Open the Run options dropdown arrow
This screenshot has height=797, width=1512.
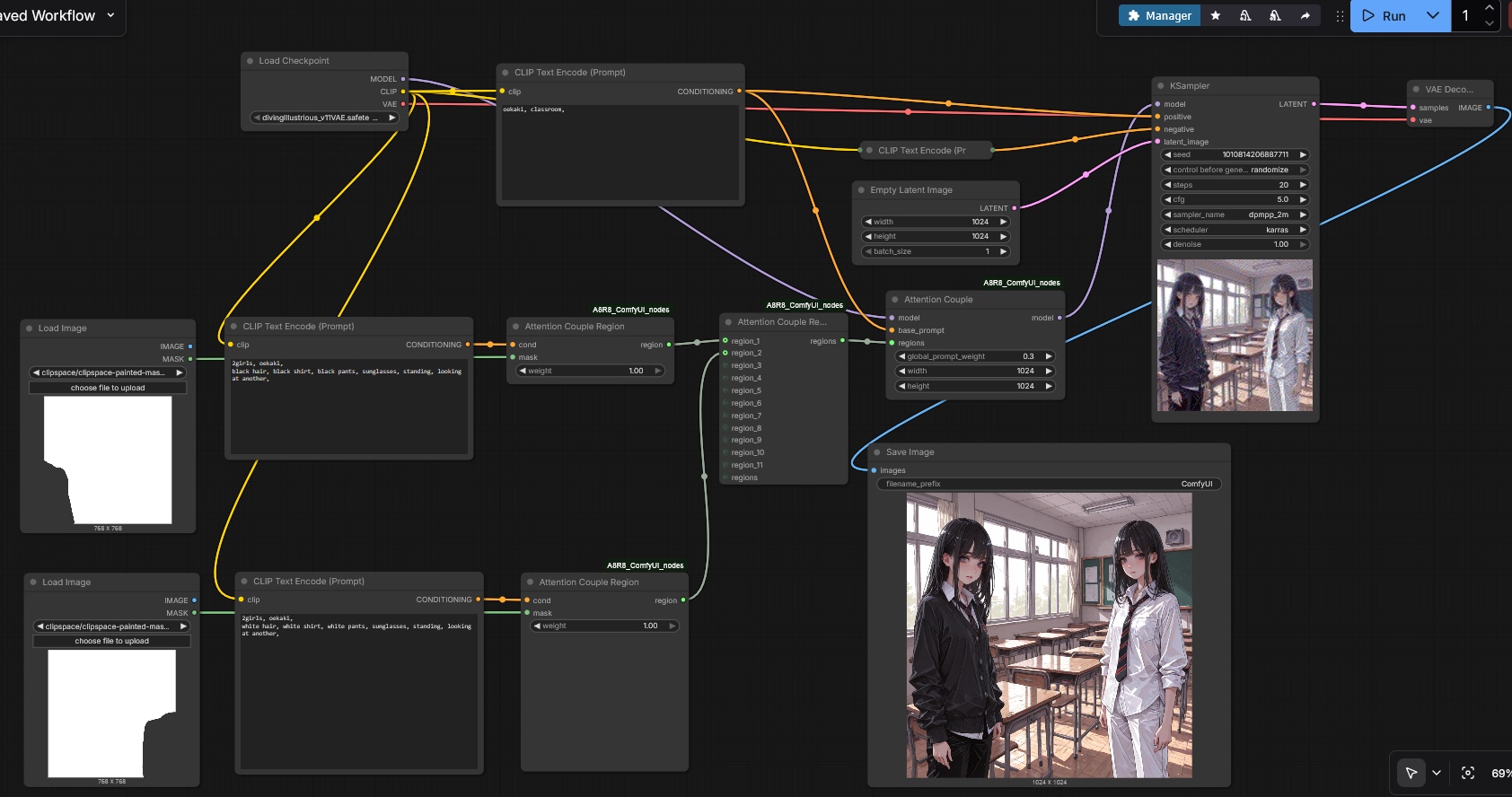(x=1433, y=15)
